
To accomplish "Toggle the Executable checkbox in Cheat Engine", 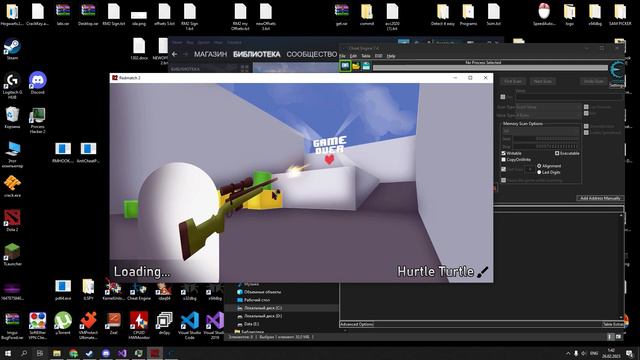I will [x=557, y=153].
